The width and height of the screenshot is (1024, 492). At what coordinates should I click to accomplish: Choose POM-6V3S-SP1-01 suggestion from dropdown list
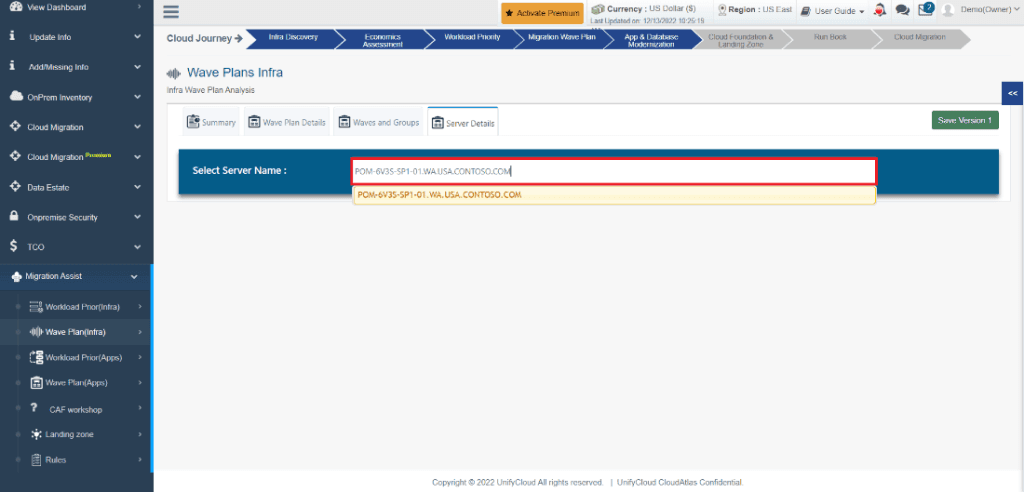pyautogui.click(x=614, y=195)
